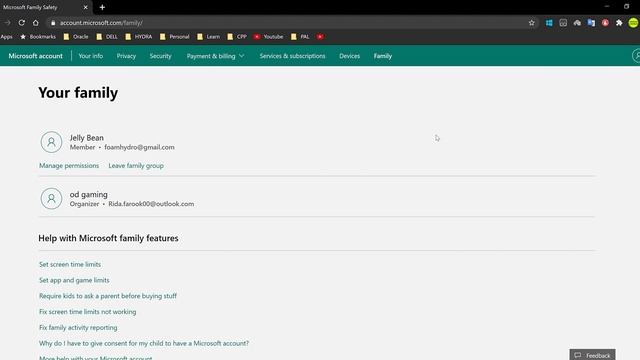Open the PAL bookmark folder

300,37
